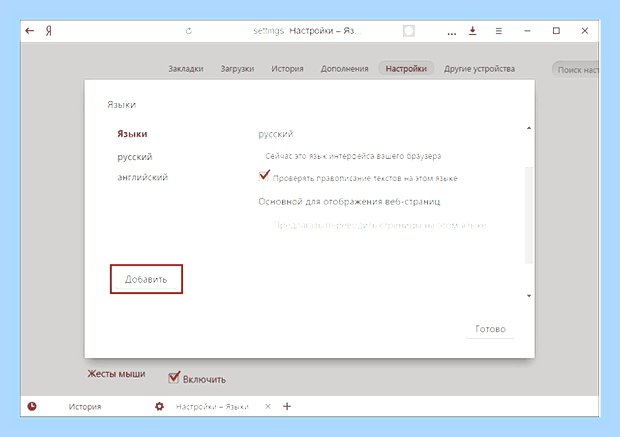Open the Yandex "Я" home icon
Screen dimensions: 620x437
click(x=48, y=31)
